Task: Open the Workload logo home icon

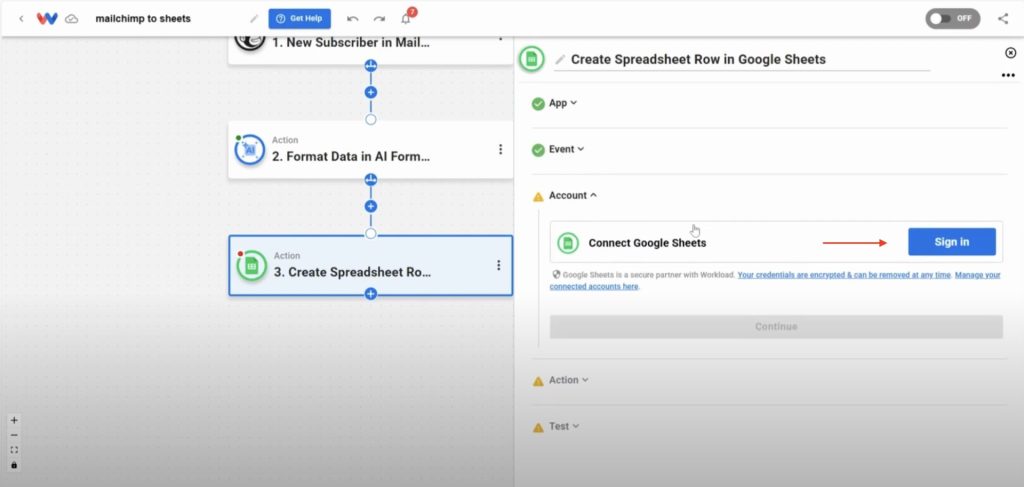Action: pos(47,19)
